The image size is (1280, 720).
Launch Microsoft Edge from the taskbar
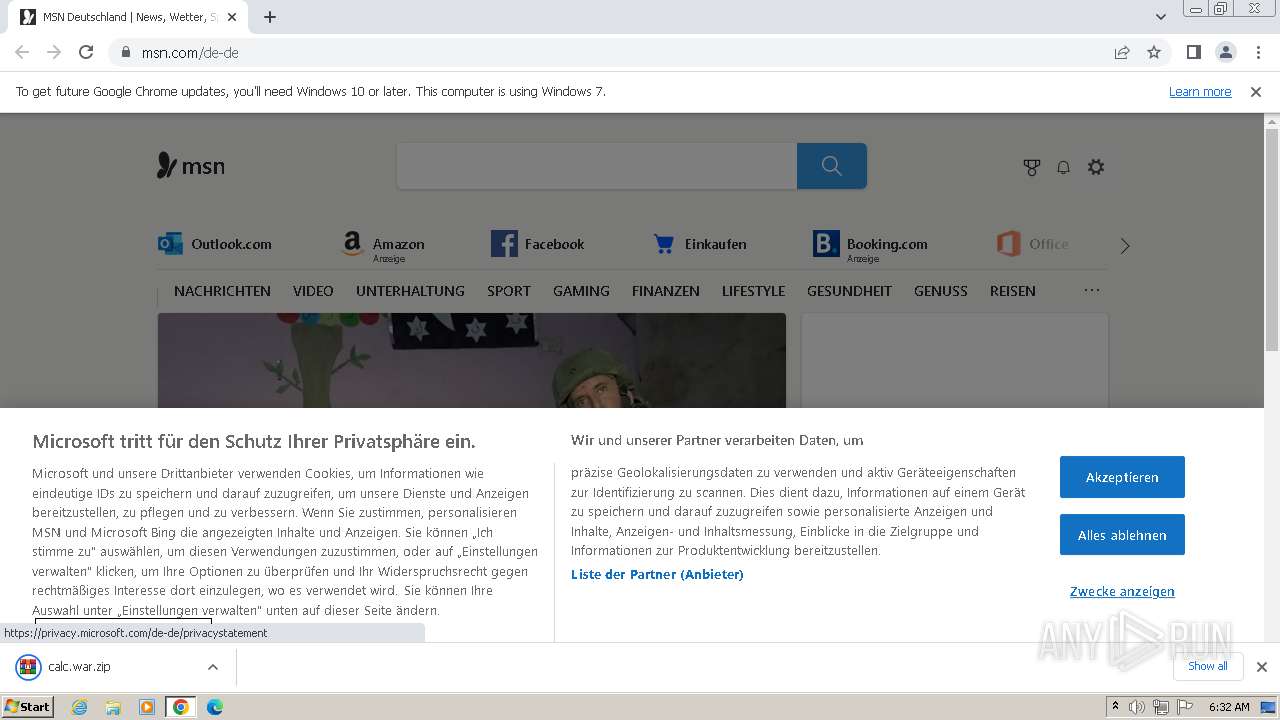(214, 707)
